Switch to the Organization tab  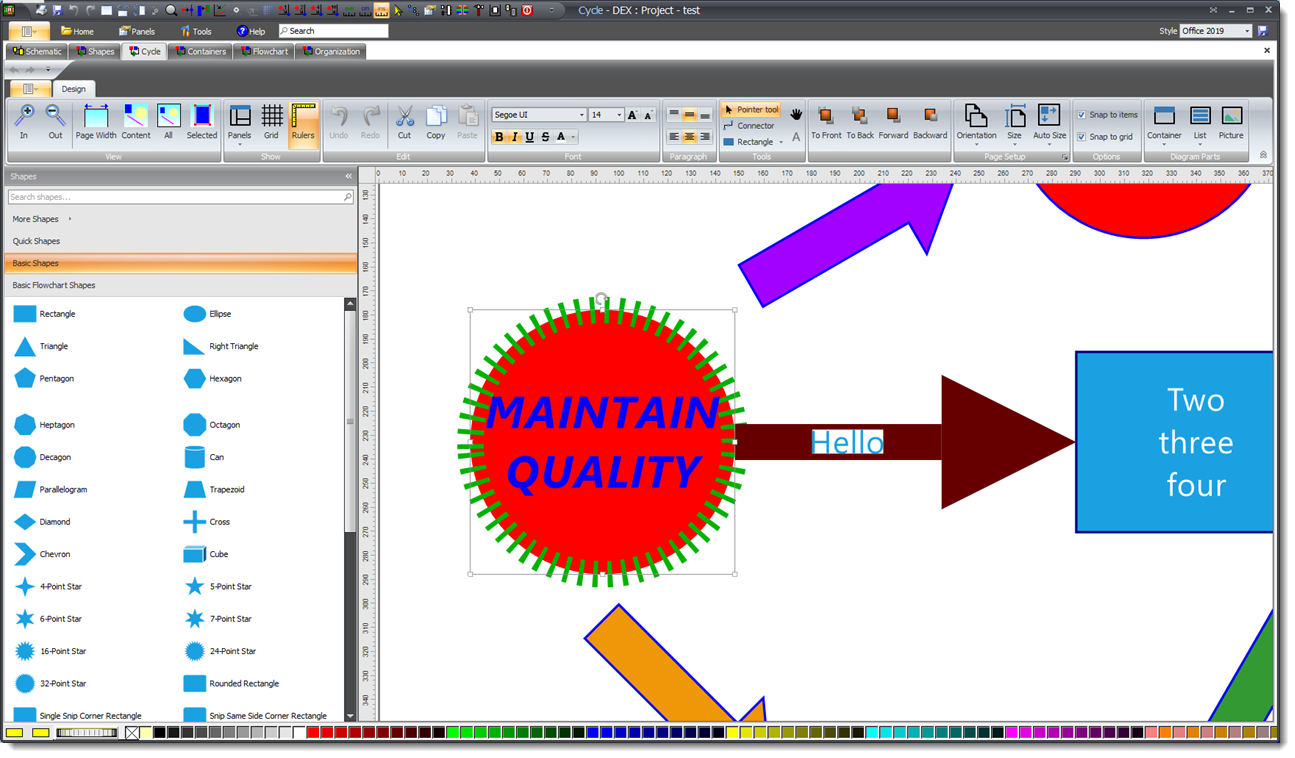pyautogui.click(x=331, y=51)
